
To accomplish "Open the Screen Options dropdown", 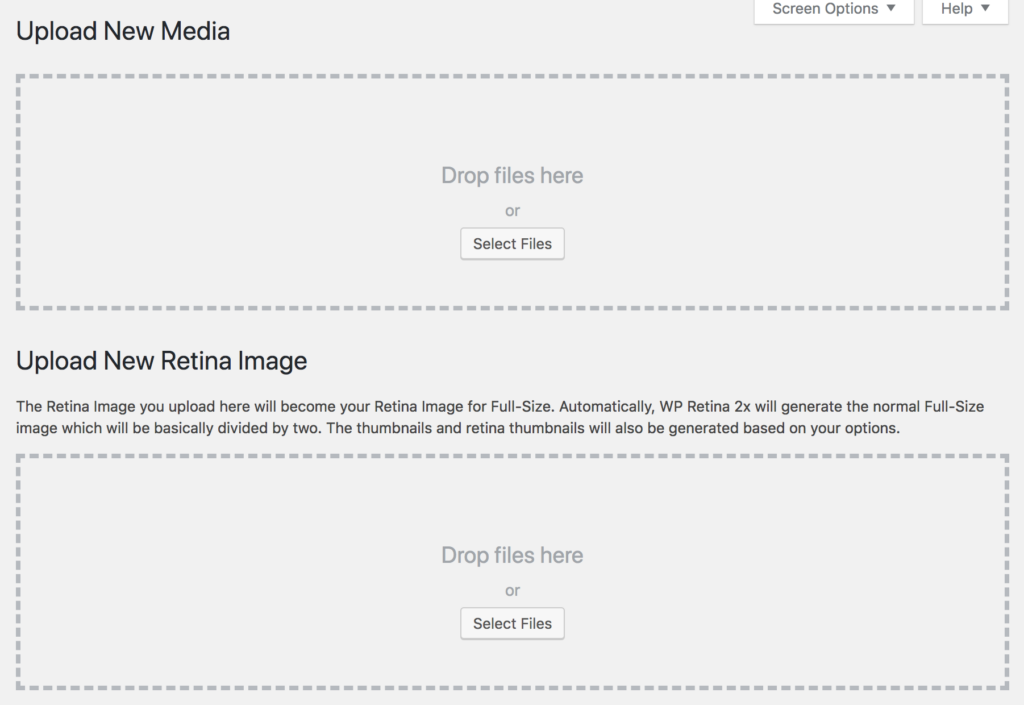I will (x=834, y=10).
